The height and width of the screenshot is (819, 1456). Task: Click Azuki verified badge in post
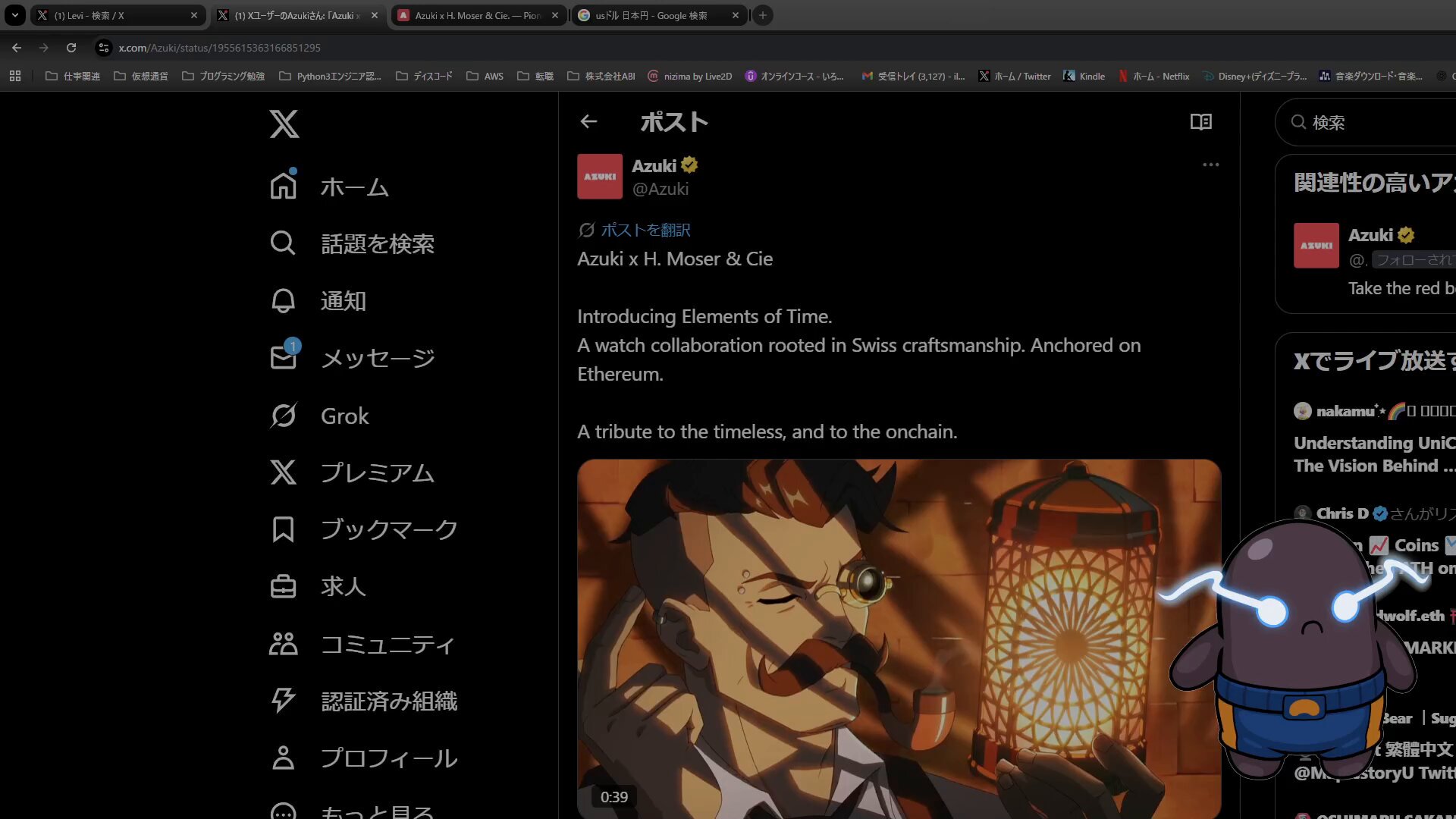coord(689,165)
